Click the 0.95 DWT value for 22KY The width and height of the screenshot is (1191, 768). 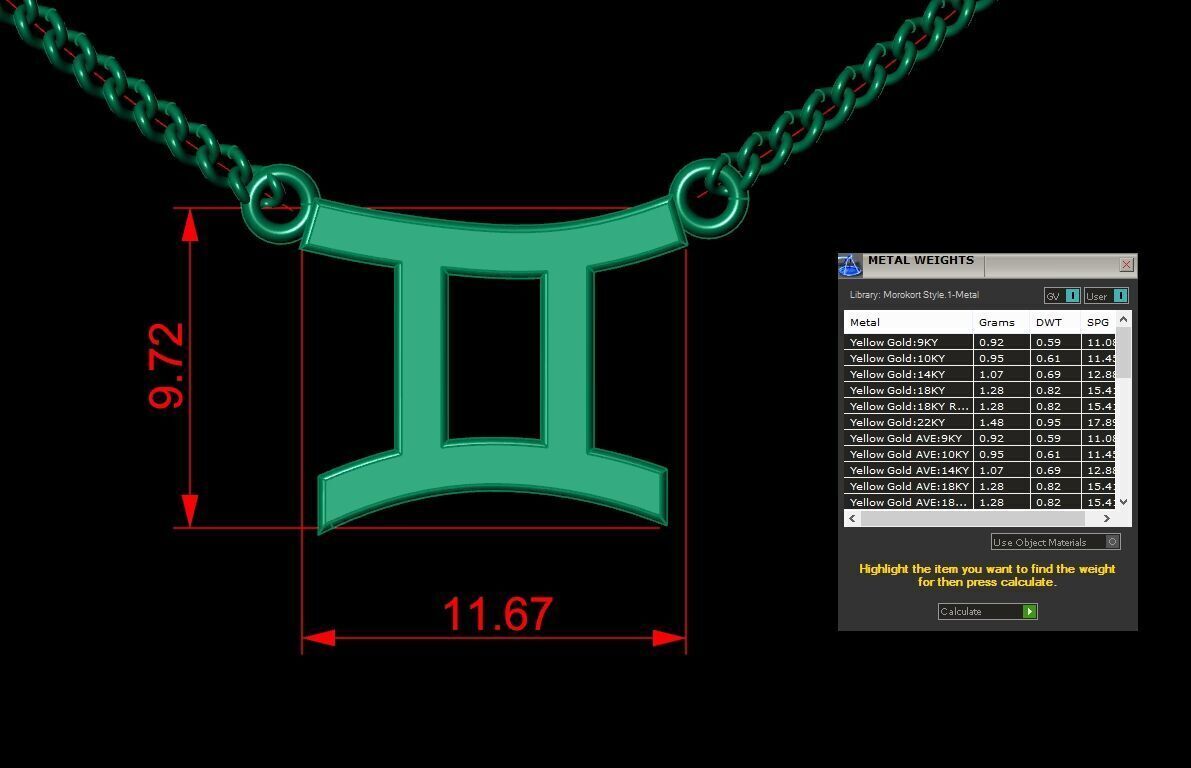(1048, 422)
